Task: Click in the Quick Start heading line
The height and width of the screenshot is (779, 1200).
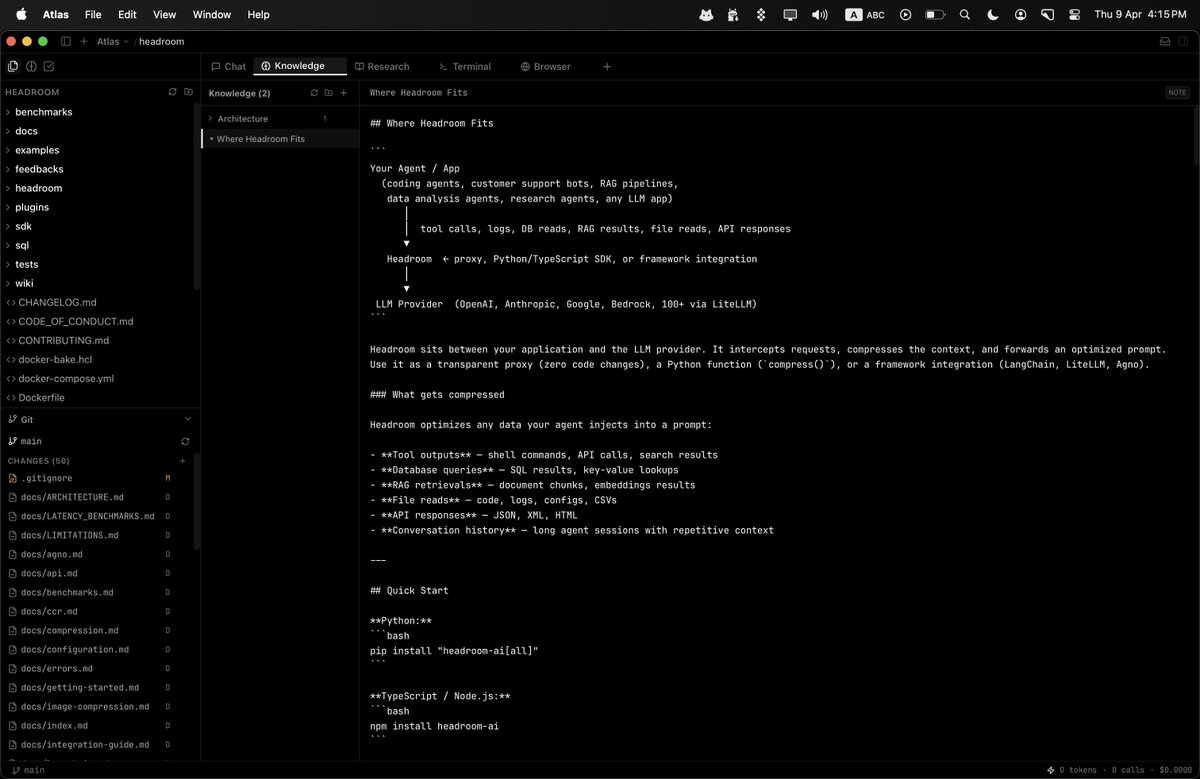Action: point(409,590)
